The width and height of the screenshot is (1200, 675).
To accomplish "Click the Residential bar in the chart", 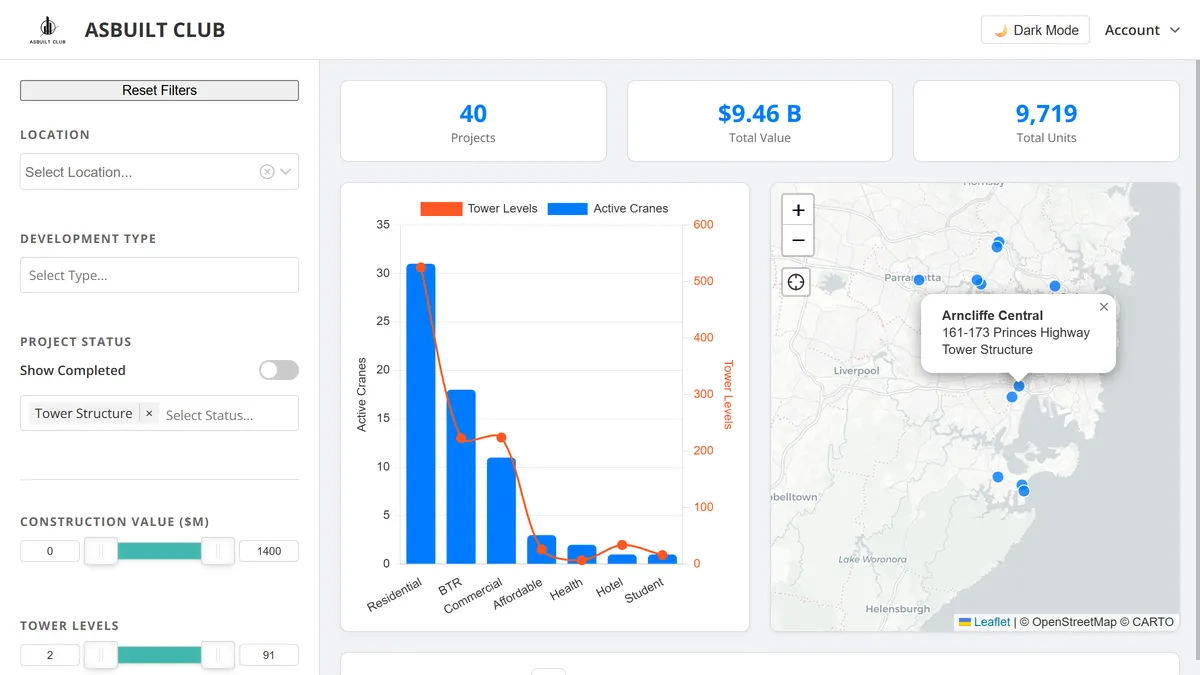I will point(421,414).
